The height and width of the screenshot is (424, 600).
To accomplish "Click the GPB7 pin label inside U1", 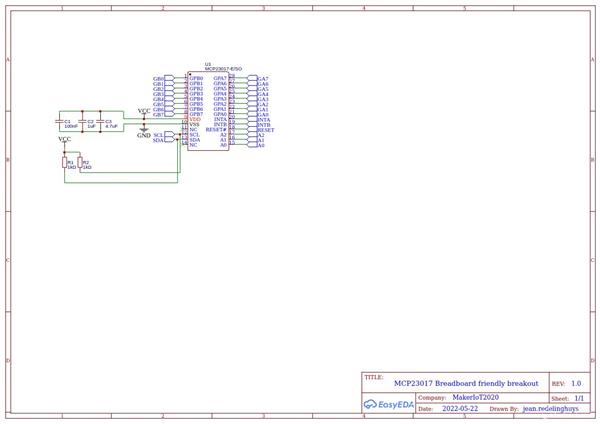I will 196,114.
